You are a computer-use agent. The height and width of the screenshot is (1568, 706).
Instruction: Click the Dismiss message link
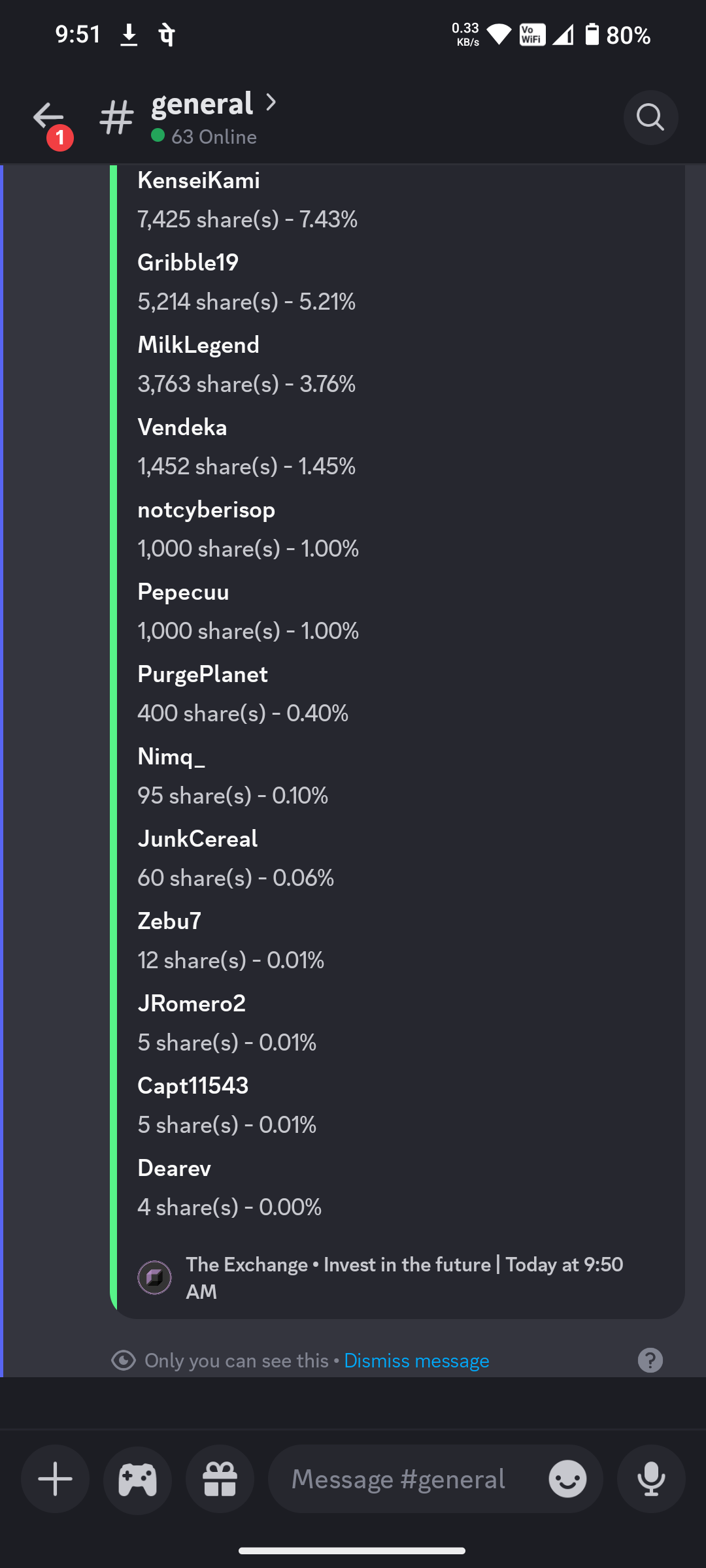click(416, 1360)
